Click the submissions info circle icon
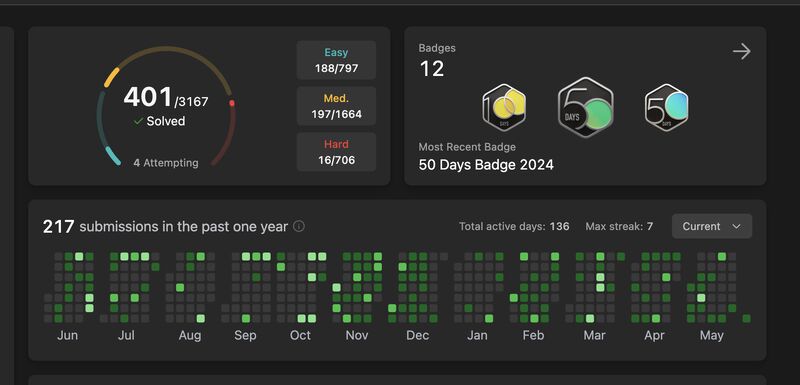800x385 pixels. [299, 226]
